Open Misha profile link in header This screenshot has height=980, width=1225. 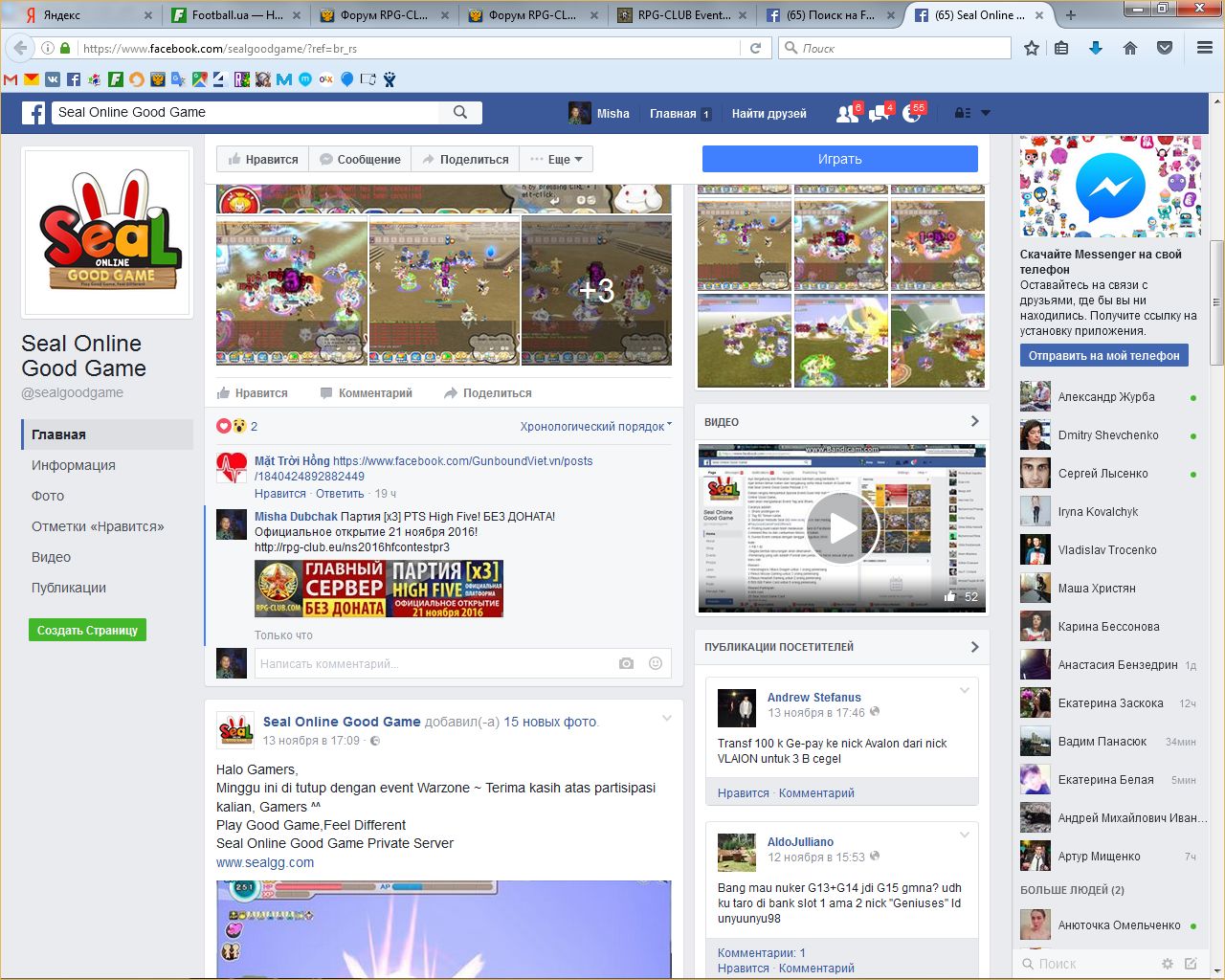click(x=599, y=113)
